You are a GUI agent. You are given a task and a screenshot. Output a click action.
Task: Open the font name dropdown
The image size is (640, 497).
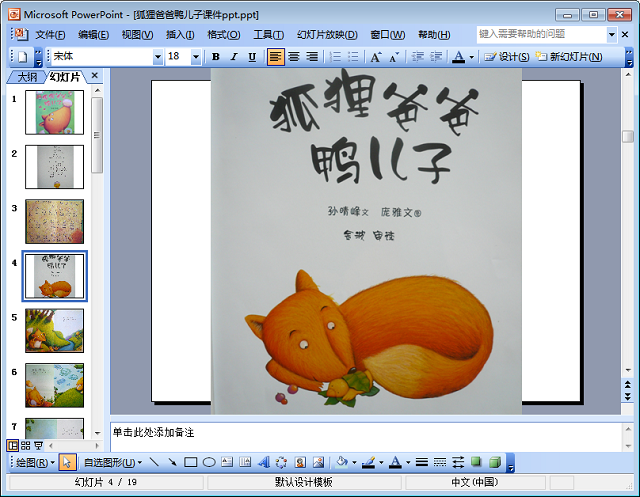(x=157, y=57)
